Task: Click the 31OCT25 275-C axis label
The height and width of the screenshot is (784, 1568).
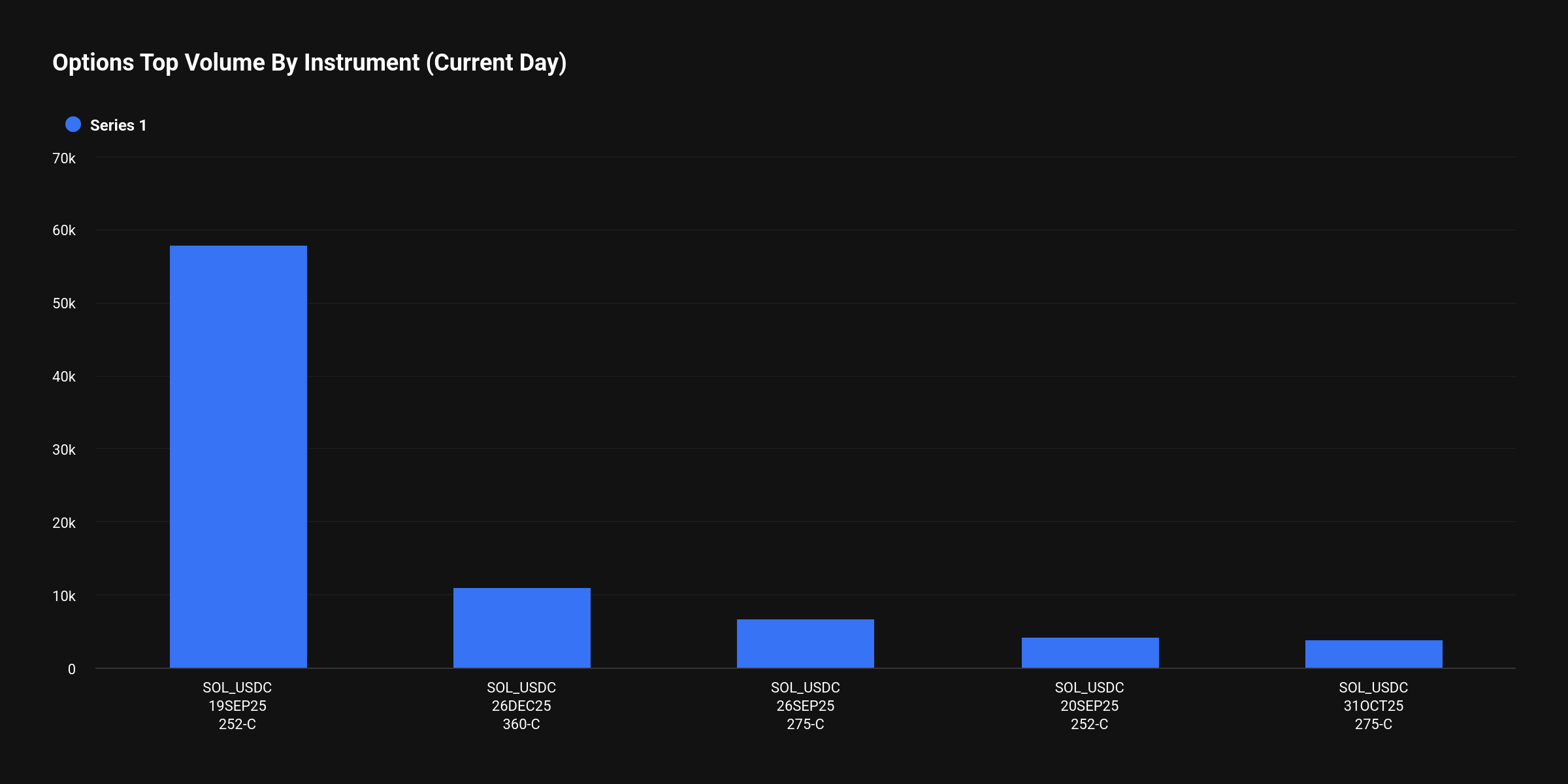Action: (x=1373, y=706)
